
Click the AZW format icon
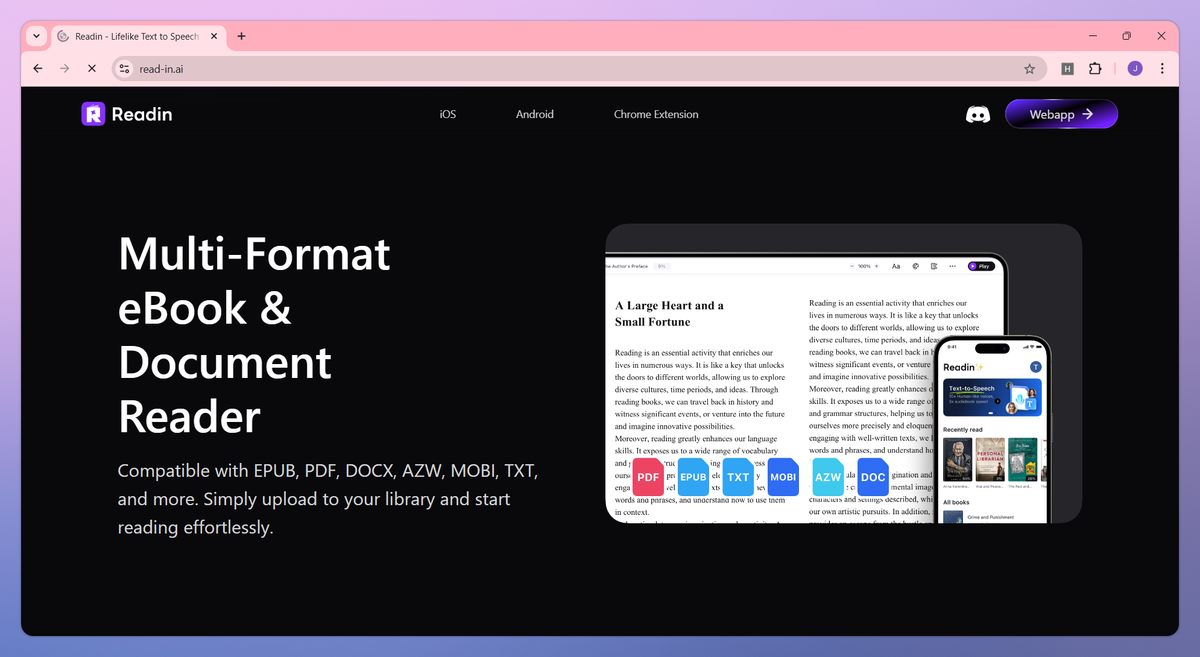(828, 476)
